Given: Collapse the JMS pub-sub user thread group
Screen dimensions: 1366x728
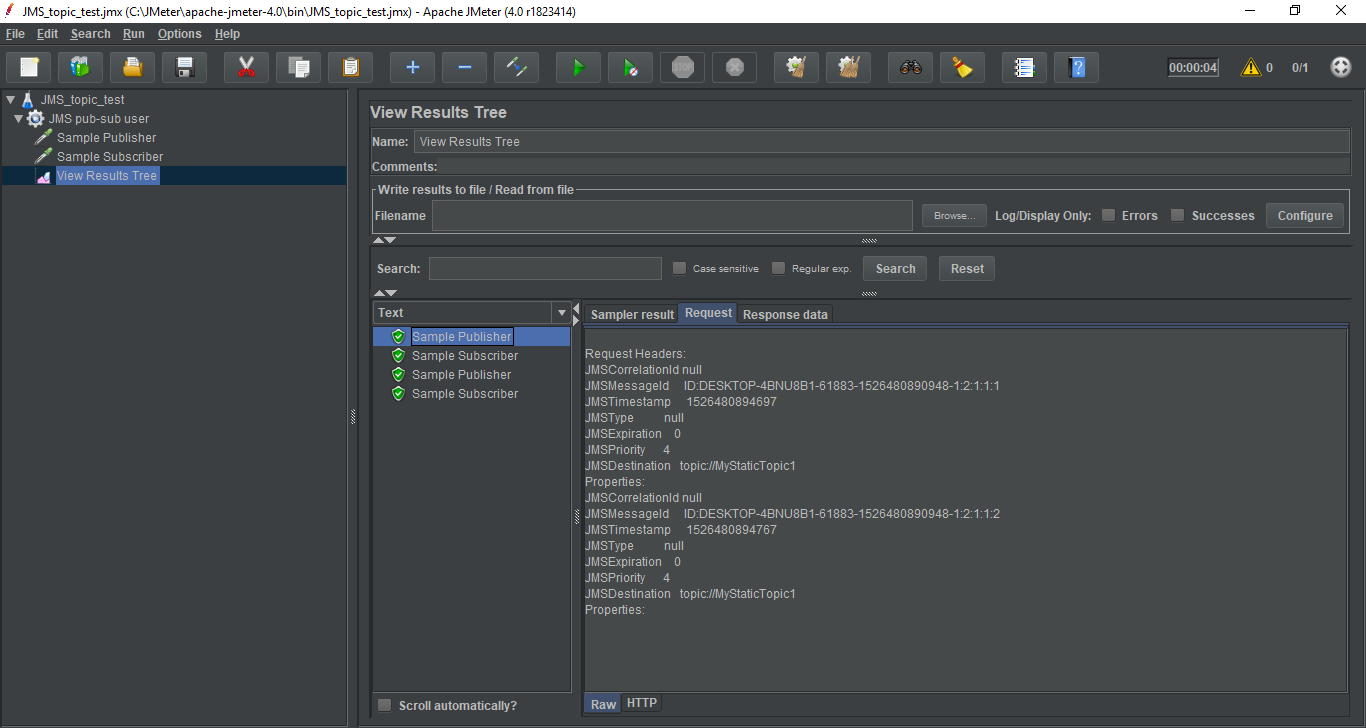Looking at the screenshot, I should tap(20, 119).
